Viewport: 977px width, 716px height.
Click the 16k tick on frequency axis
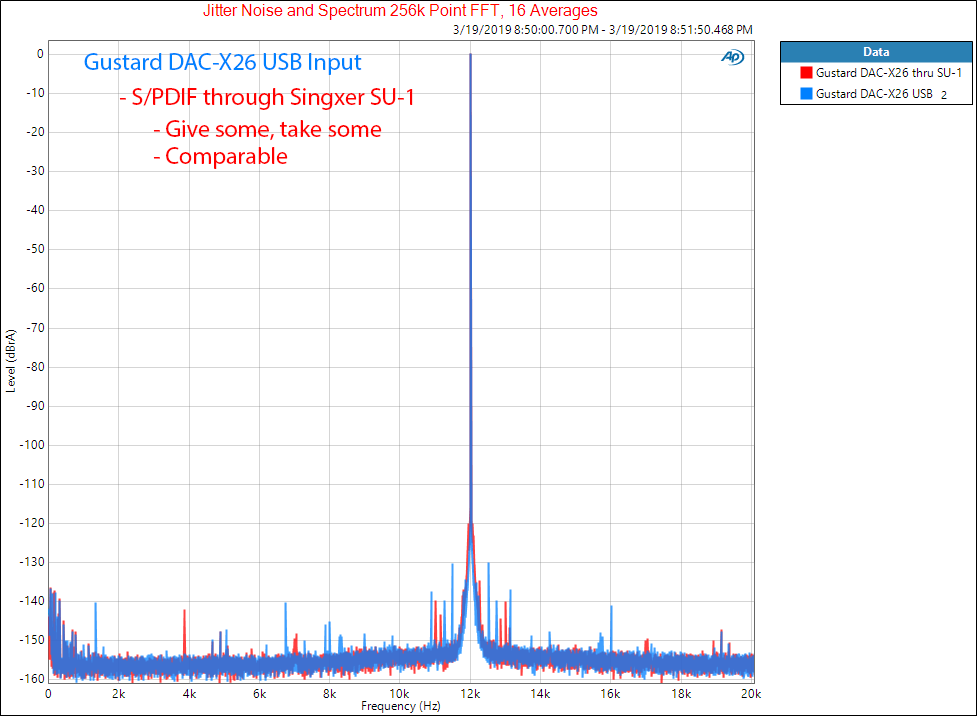tap(610, 694)
